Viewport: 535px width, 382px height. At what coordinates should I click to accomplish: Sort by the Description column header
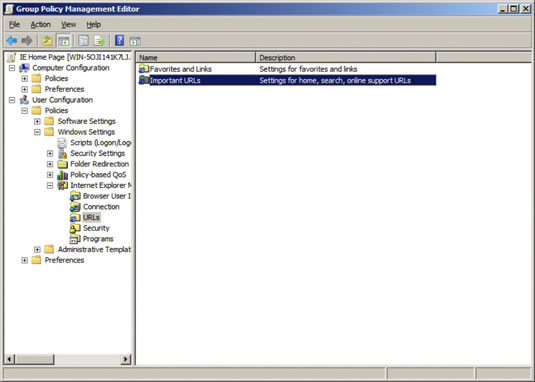[x=346, y=57]
